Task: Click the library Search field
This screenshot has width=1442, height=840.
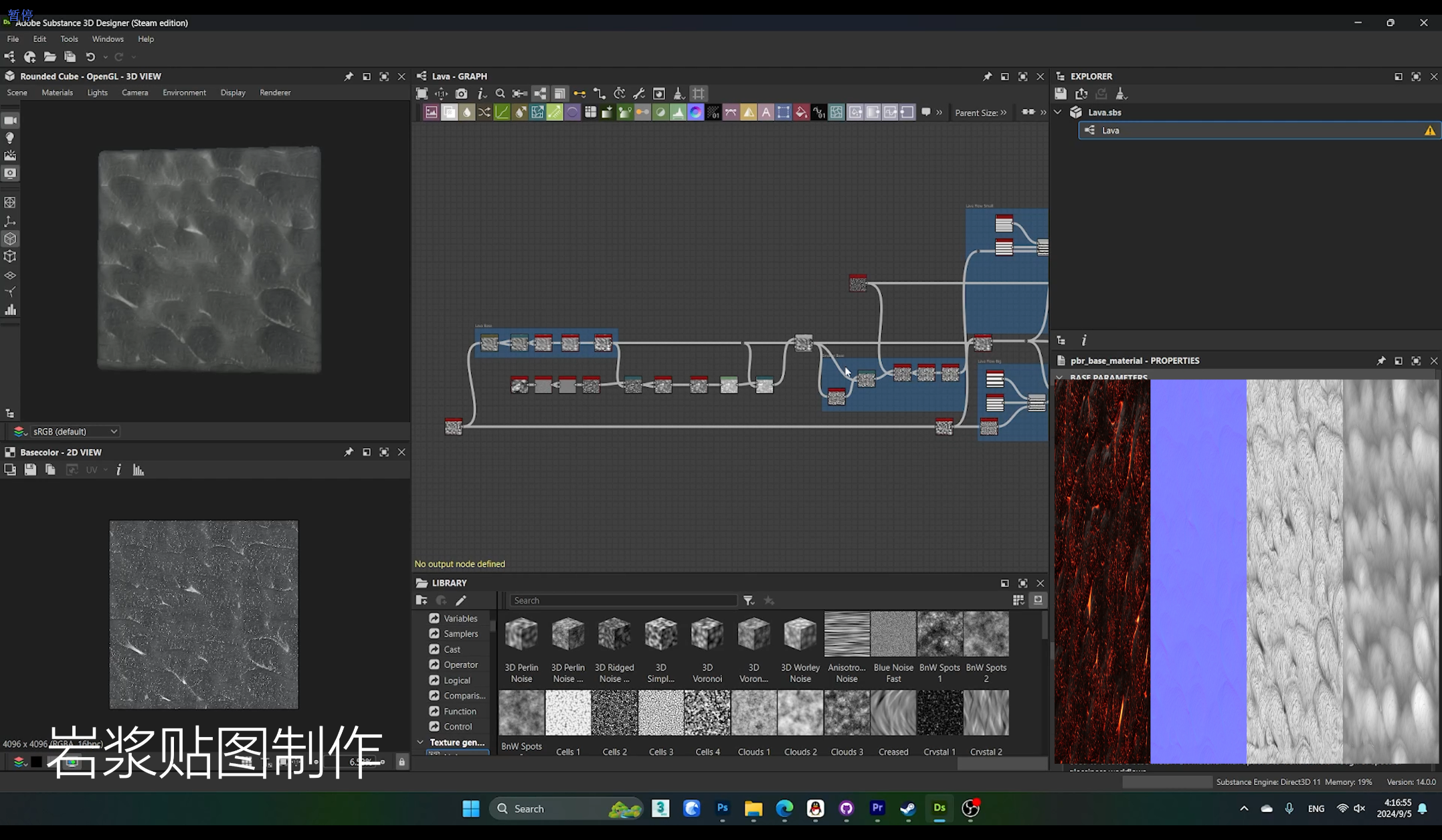Action: (622, 601)
